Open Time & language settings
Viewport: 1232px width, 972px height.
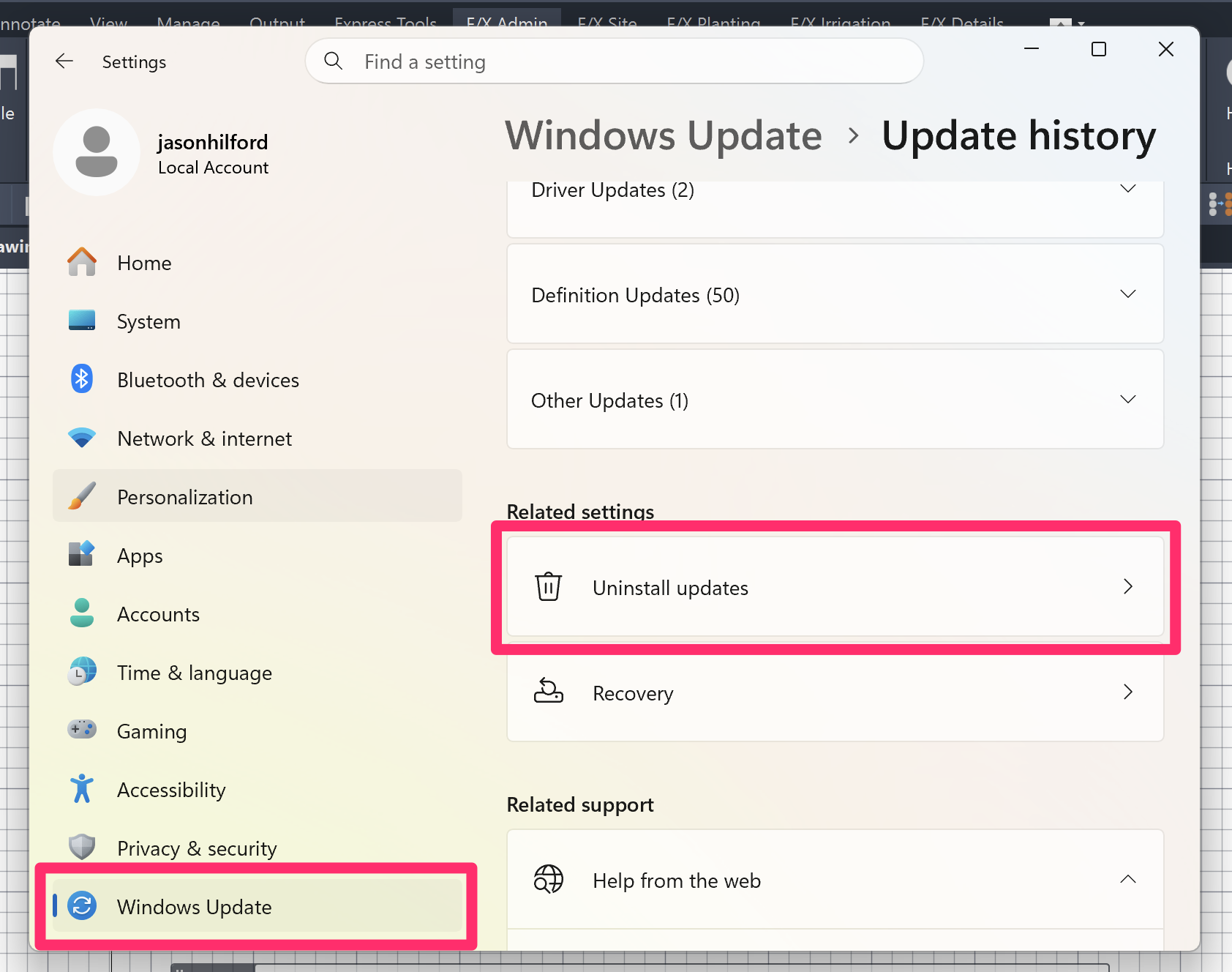(194, 672)
